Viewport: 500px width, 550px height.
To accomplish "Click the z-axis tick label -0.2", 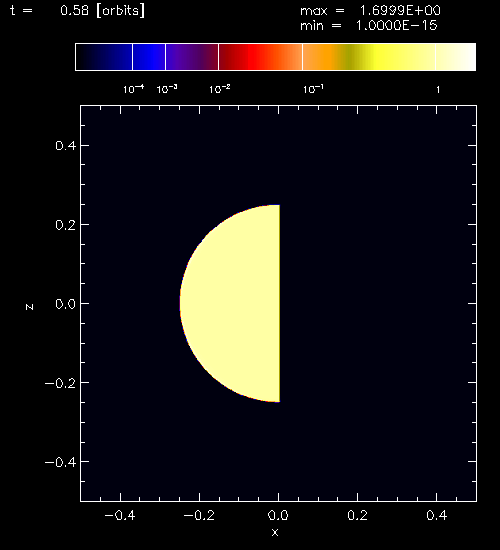I will [x=60, y=383].
